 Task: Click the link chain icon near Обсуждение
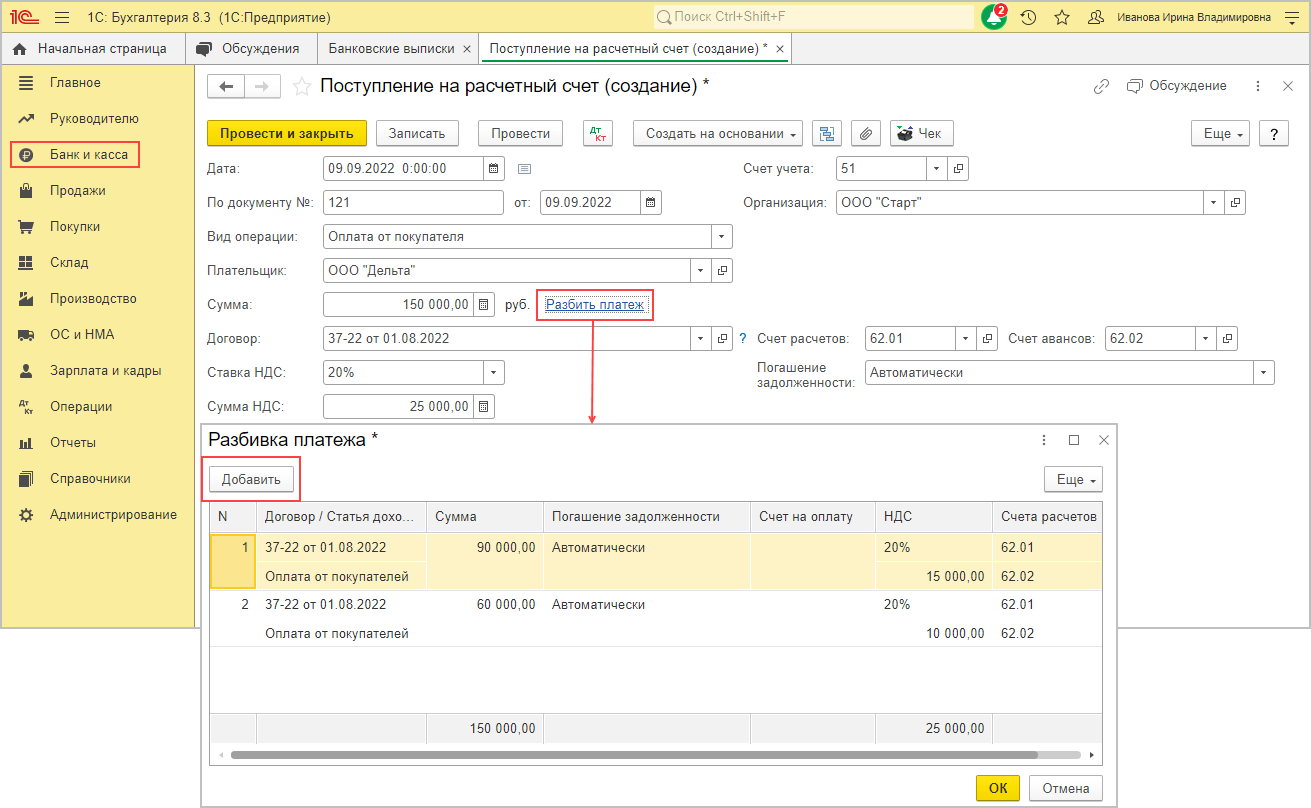1101,87
